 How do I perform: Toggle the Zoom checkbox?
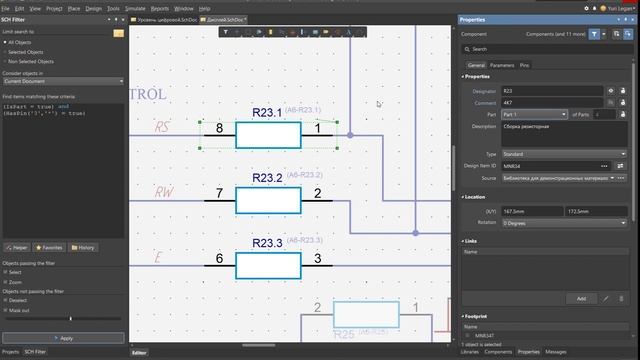(5, 282)
